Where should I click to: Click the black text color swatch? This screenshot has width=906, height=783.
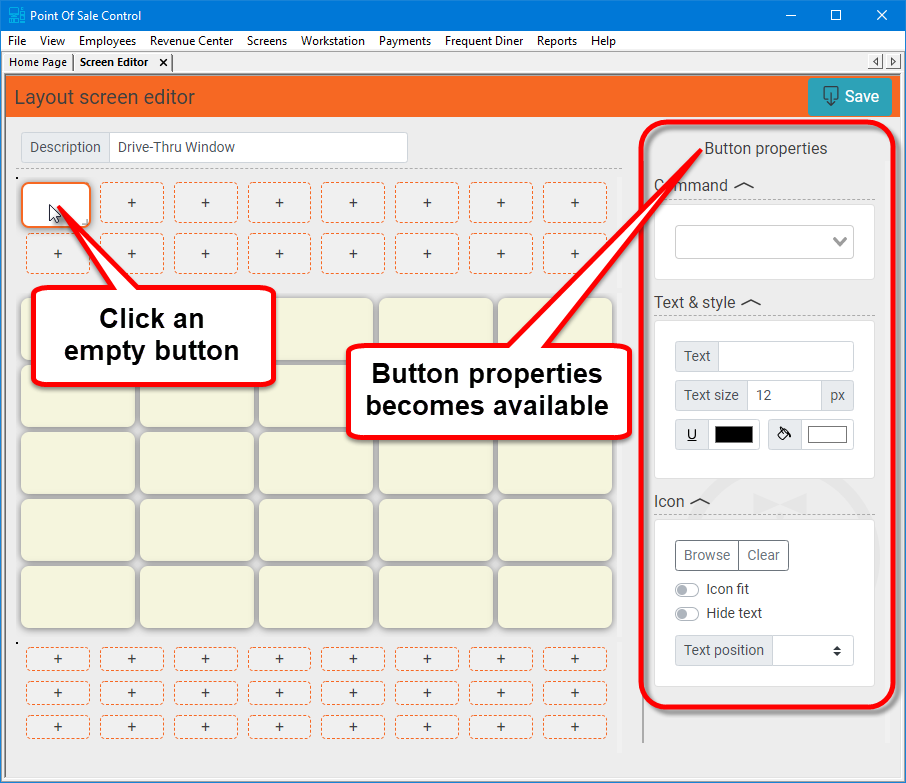click(x=734, y=435)
